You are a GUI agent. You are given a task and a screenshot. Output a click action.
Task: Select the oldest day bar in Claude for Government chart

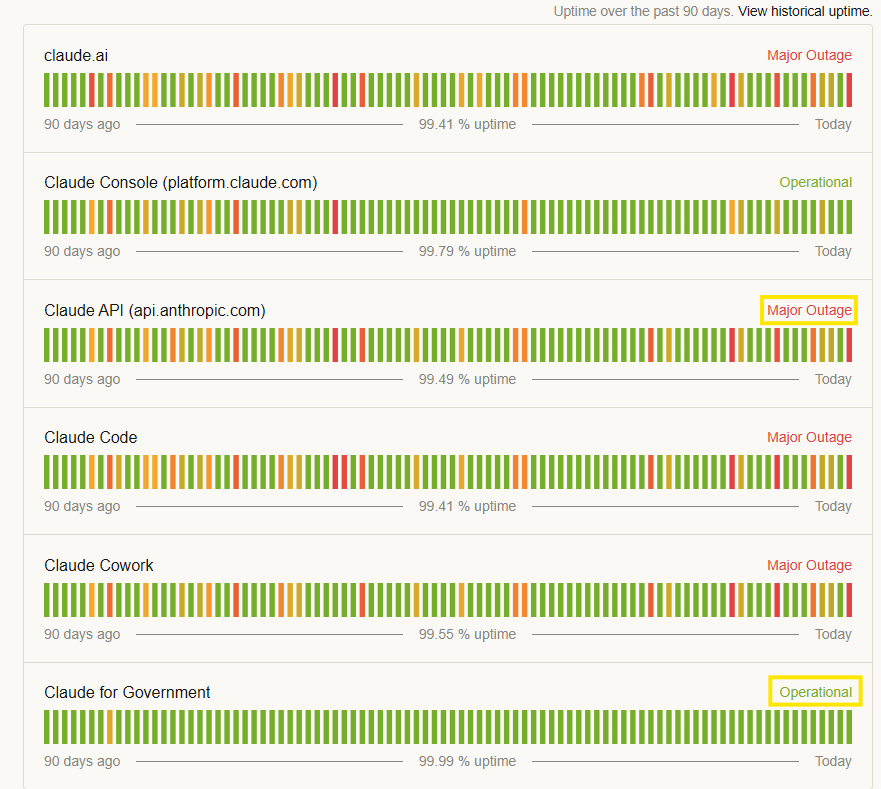[x=47, y=727]
